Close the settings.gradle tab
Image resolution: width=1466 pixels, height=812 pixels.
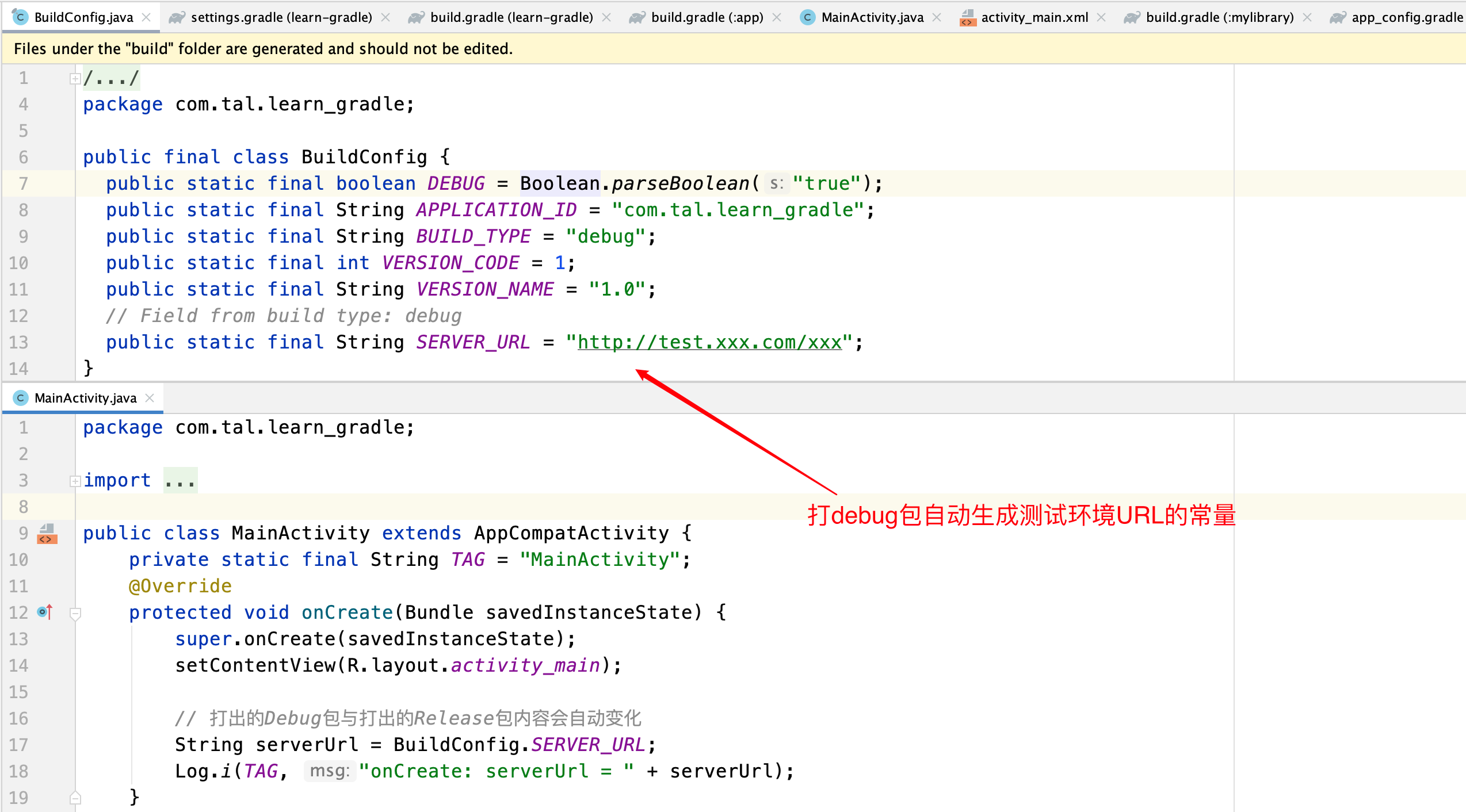coord(386,17)
